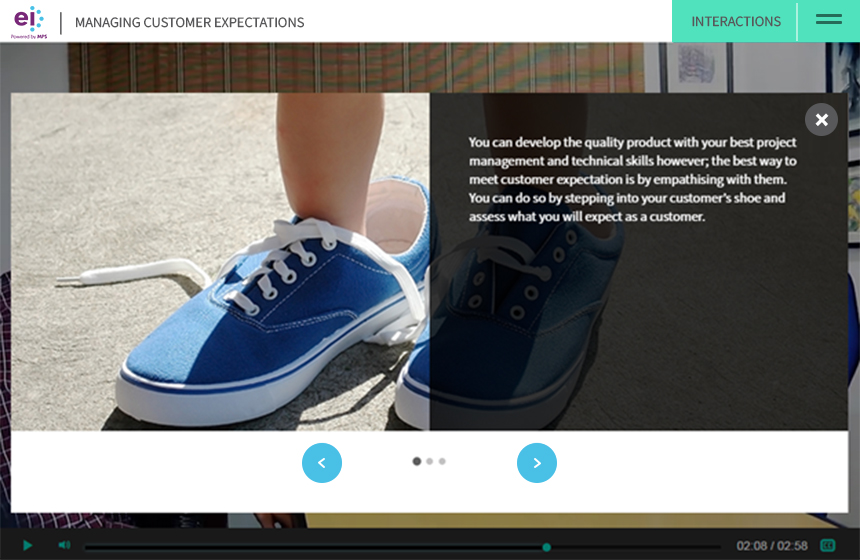The height and width of the screenshot is (560, 860).
Task: Click the INTERACTIONS button
Action: (x=734, y=21)
